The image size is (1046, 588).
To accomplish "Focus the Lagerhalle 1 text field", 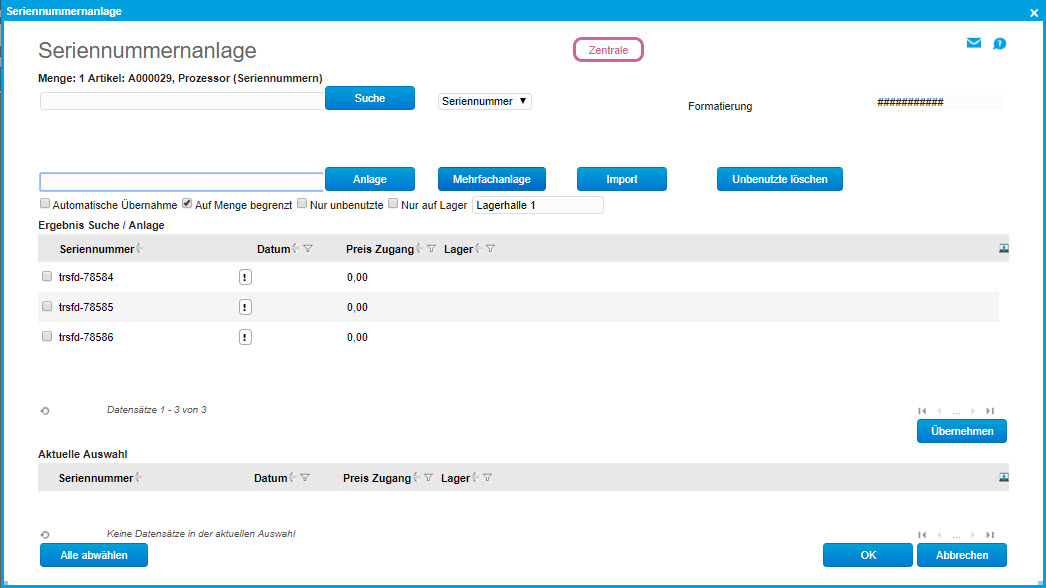I will pyautogui.click(x=537, y=205).
